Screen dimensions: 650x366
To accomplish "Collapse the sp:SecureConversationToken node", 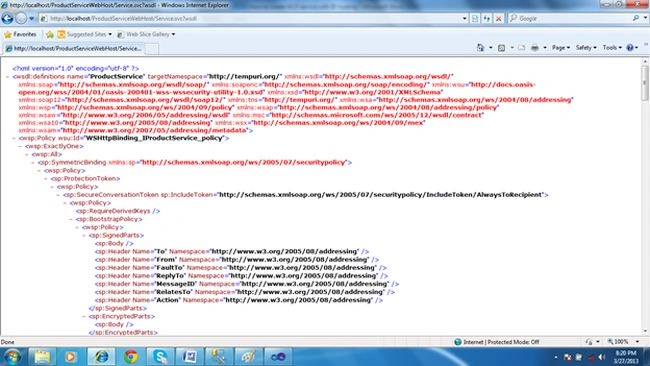I will (x=58, y=195).
